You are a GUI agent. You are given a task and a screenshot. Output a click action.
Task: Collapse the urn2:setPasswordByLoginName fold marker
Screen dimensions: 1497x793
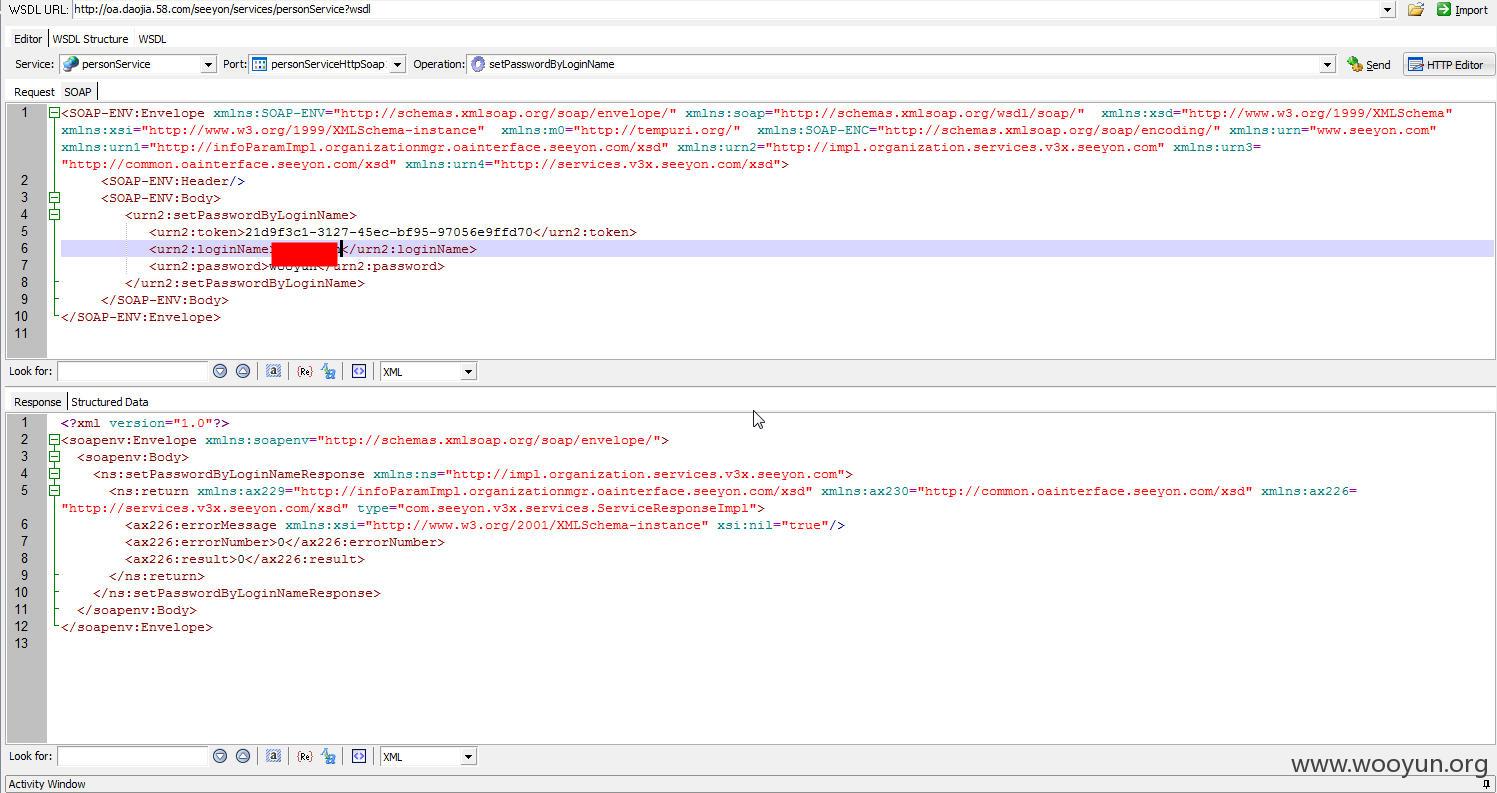point(54,215)
